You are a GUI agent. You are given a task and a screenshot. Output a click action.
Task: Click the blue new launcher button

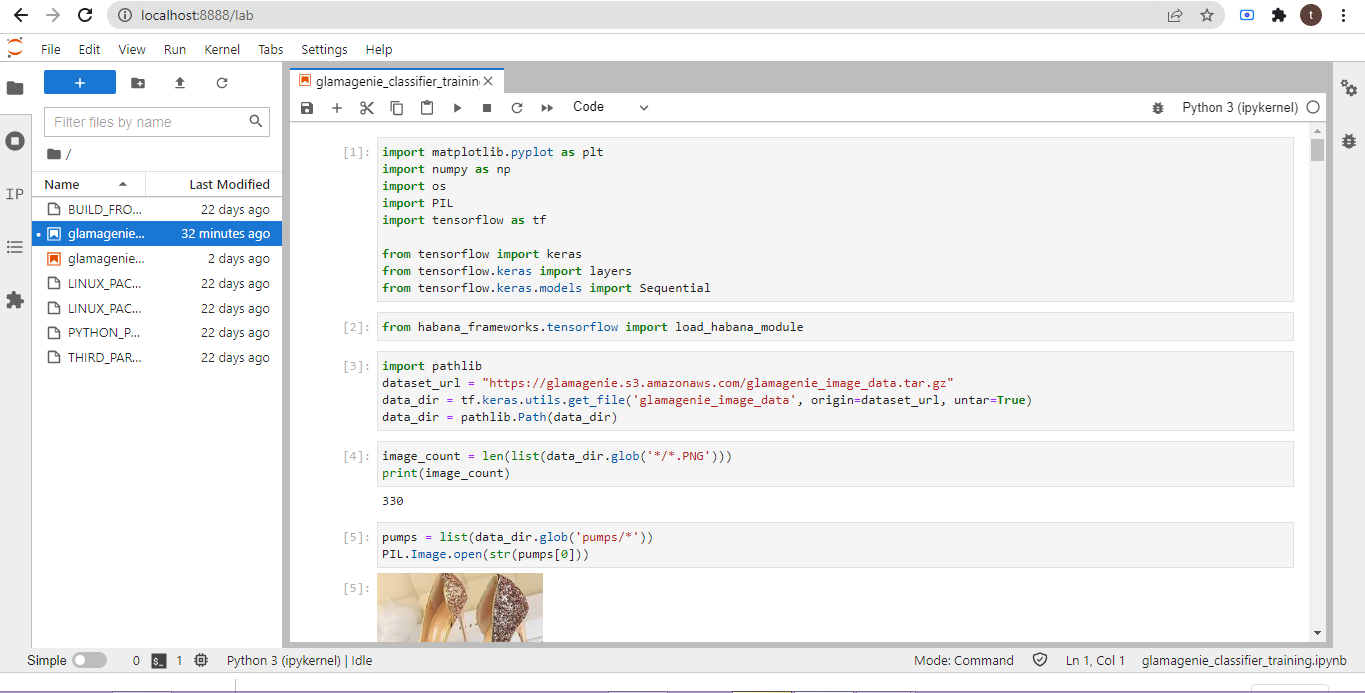tap(80, 83)
